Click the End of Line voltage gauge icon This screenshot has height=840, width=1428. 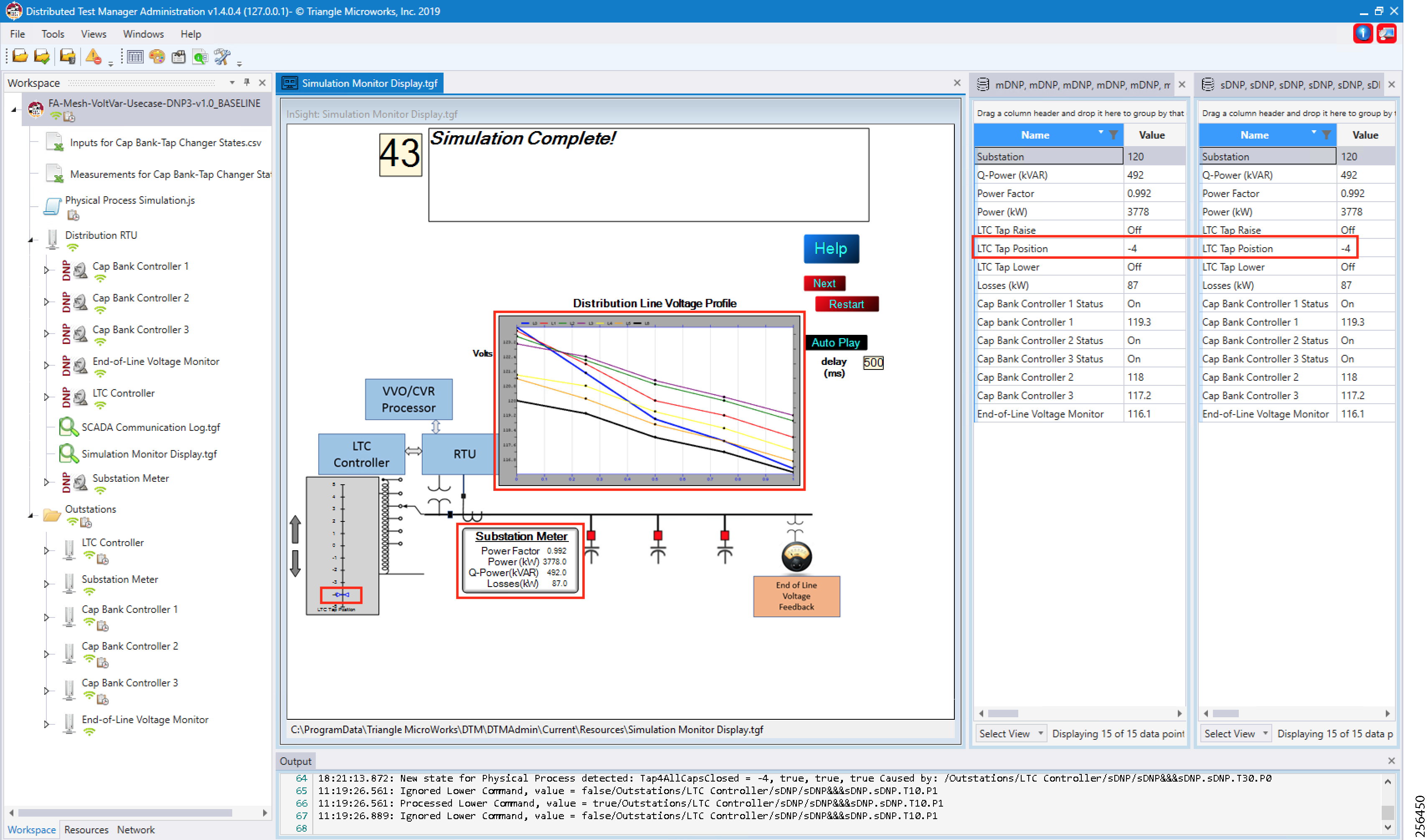[796, 556]
